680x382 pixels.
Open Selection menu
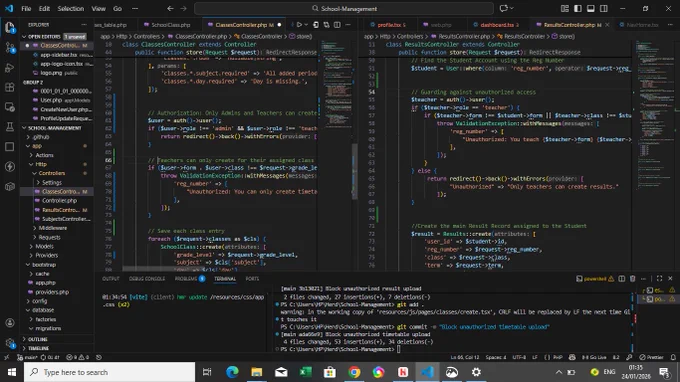[x=71, y=8]
